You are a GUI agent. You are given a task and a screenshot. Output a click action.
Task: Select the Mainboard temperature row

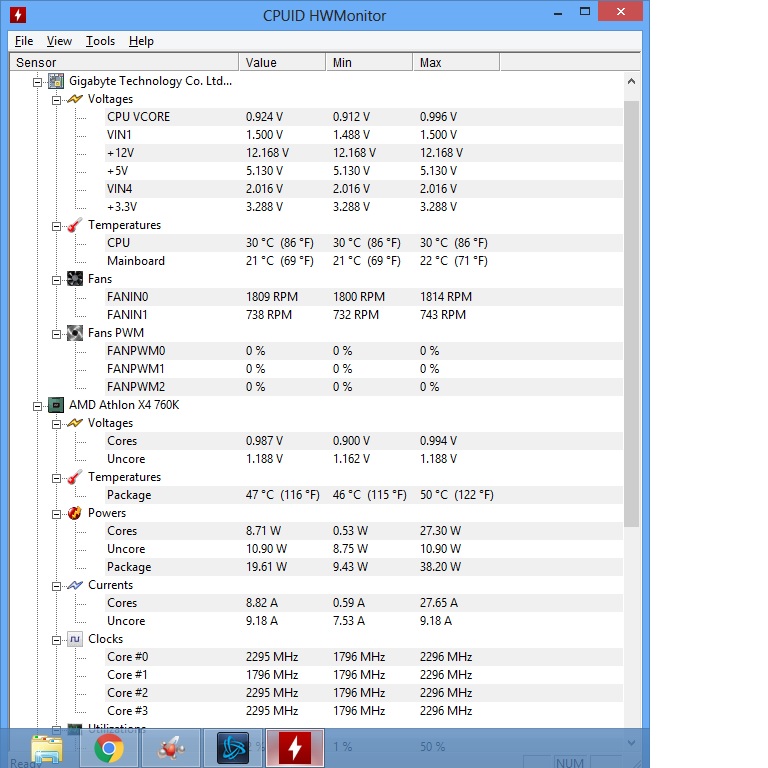[363, 261]
